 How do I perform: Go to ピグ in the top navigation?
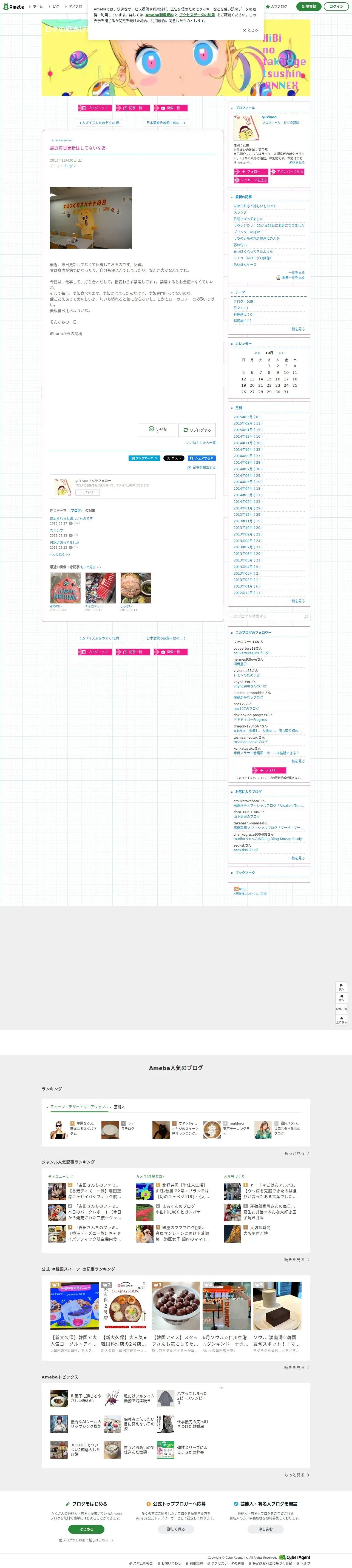[55, 7]
